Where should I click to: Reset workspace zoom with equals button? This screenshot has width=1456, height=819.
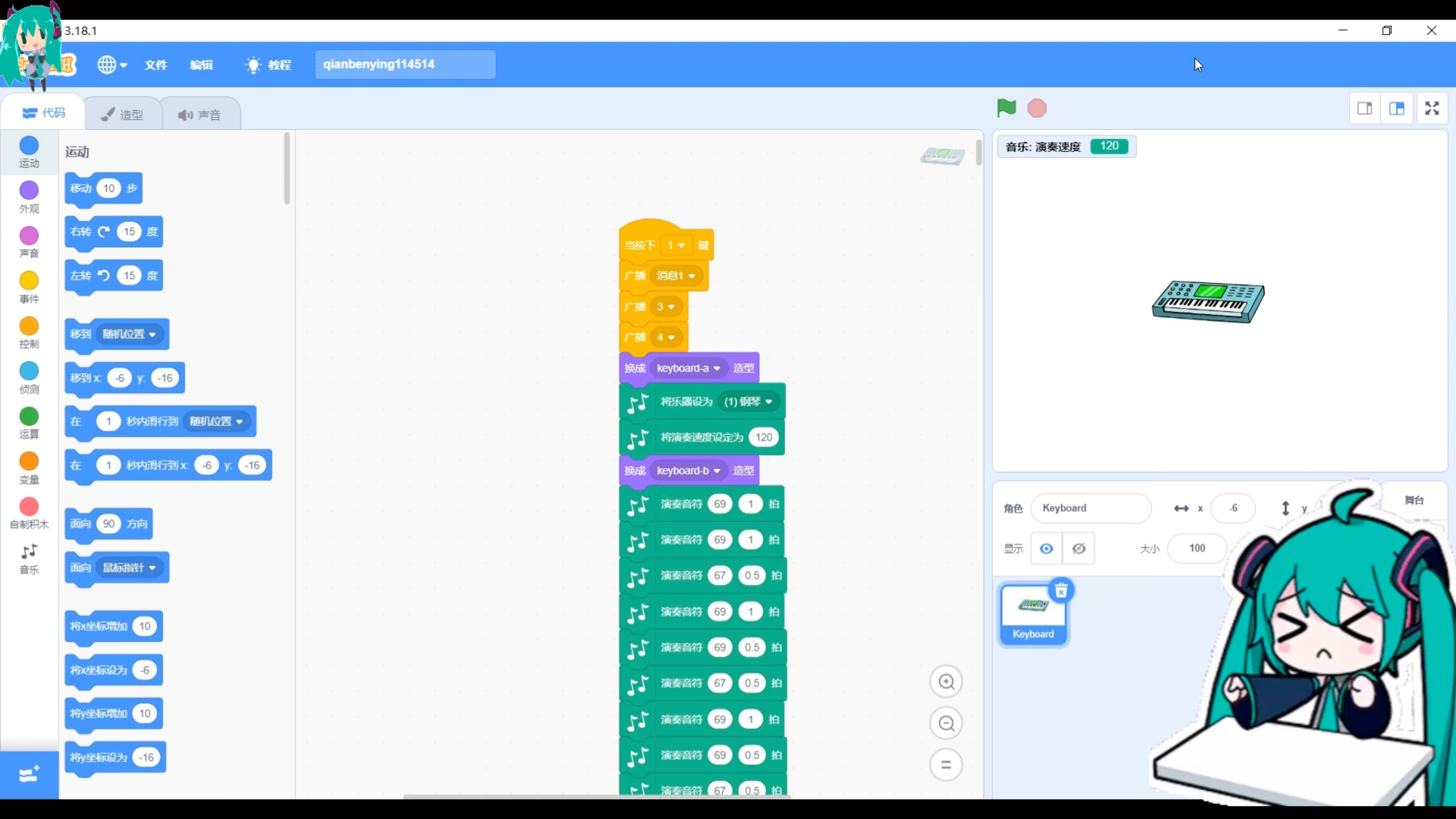946,765
